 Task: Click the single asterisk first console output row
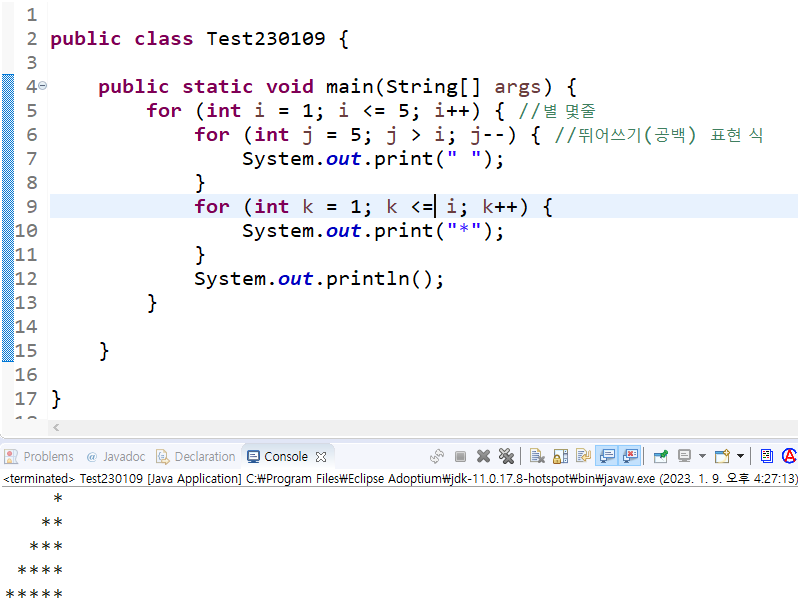[x=58, y=498]
